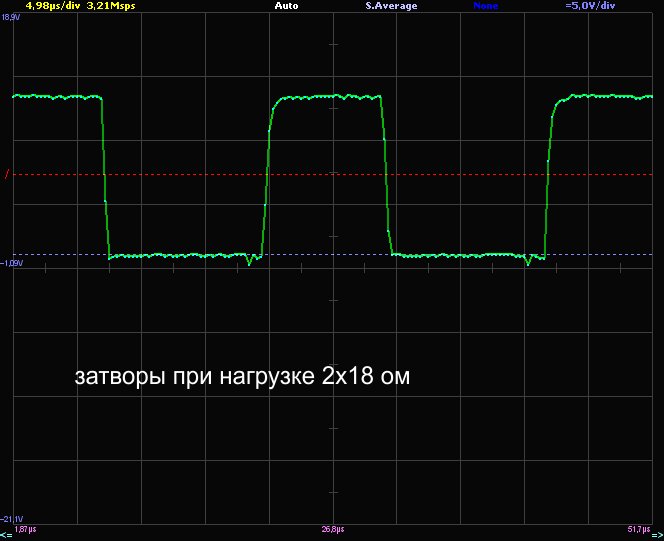664x541 pixels.
Task: Click the =5,0V/div vertical scale
Action: tap(590, 6)
